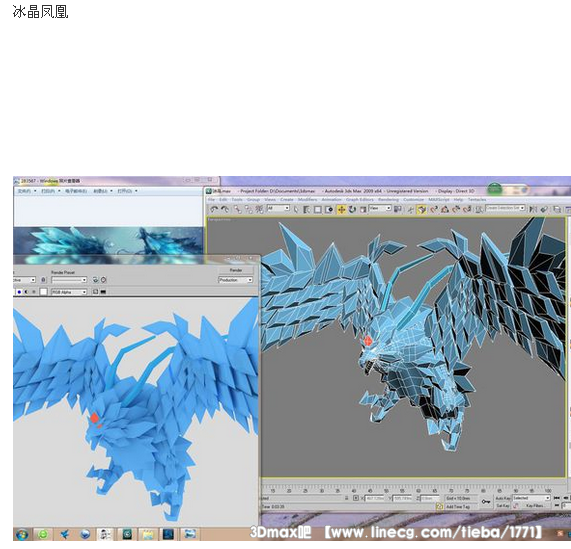
Task: Click the Unlink Selection tool
Action: (248, 209)
